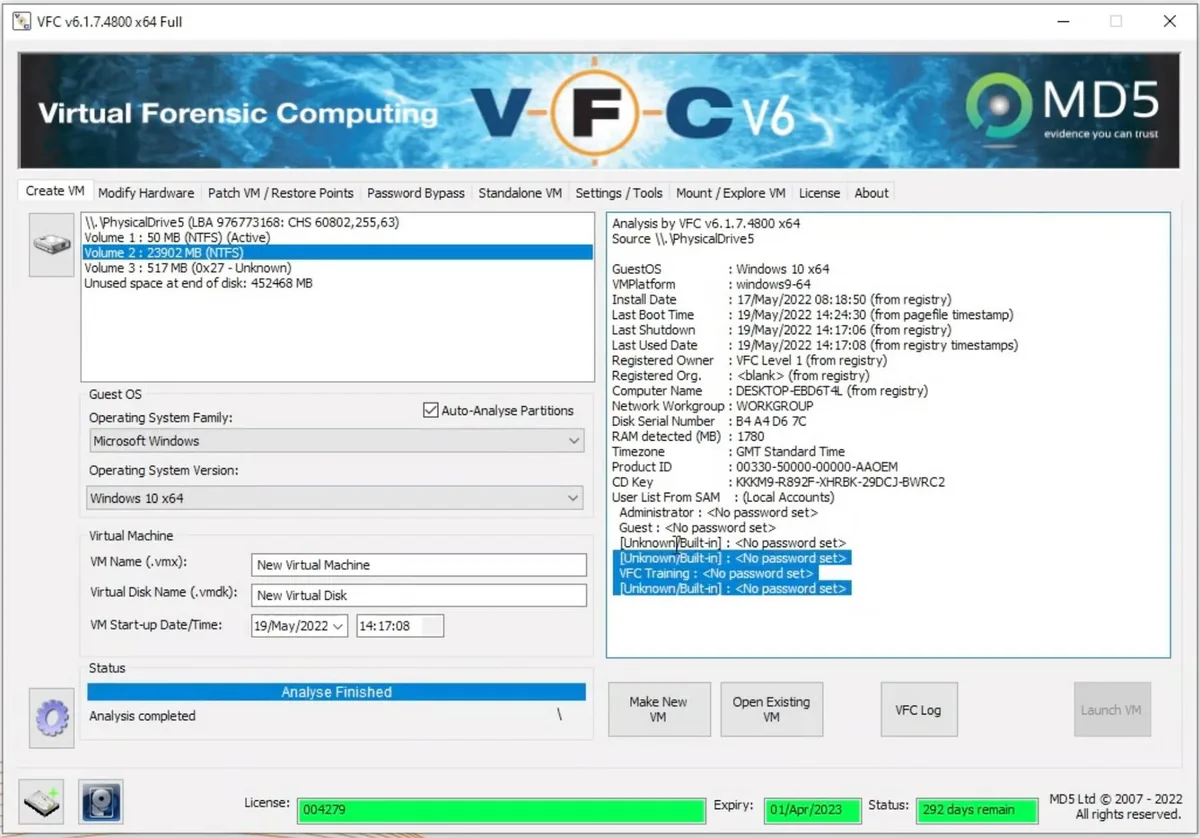This screenshot has width=1200, height=838.
Task: Click the 292 days remain status field
Action: (x=977, y=809)
